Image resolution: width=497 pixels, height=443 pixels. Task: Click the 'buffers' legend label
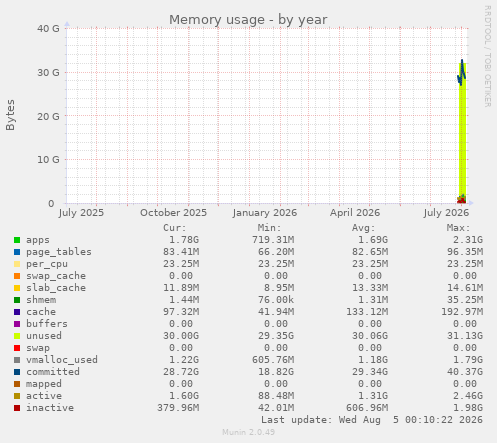click(47, 324)
